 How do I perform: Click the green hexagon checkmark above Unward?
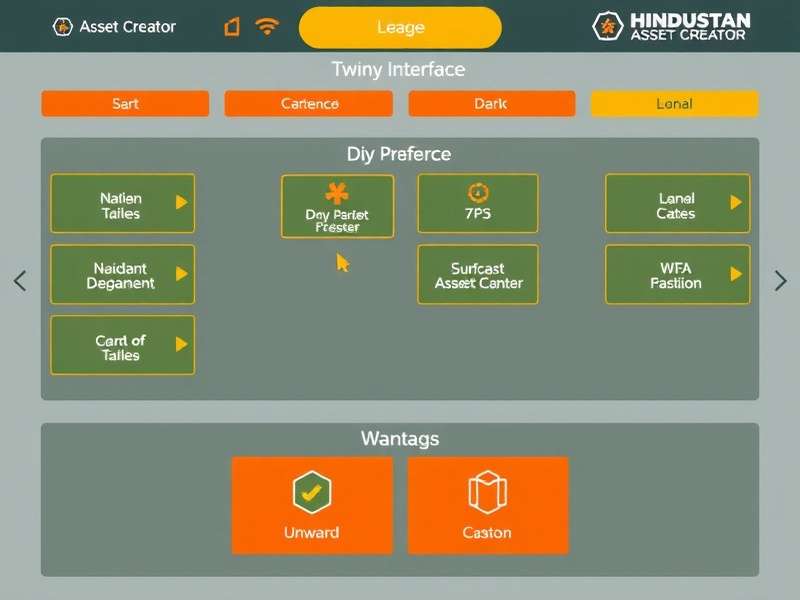click(x=313, y=493)
